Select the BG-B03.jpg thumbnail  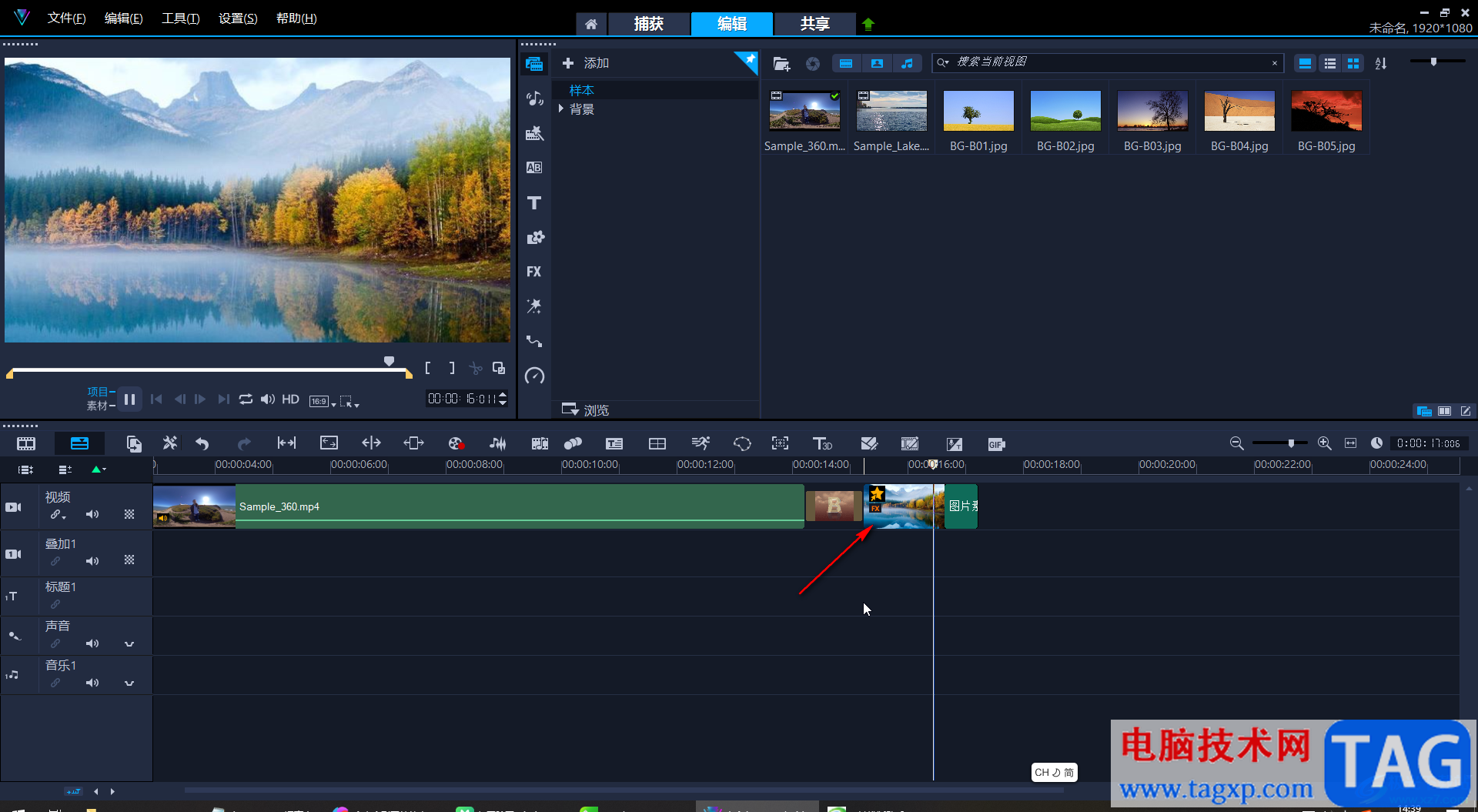[1152, 111]
